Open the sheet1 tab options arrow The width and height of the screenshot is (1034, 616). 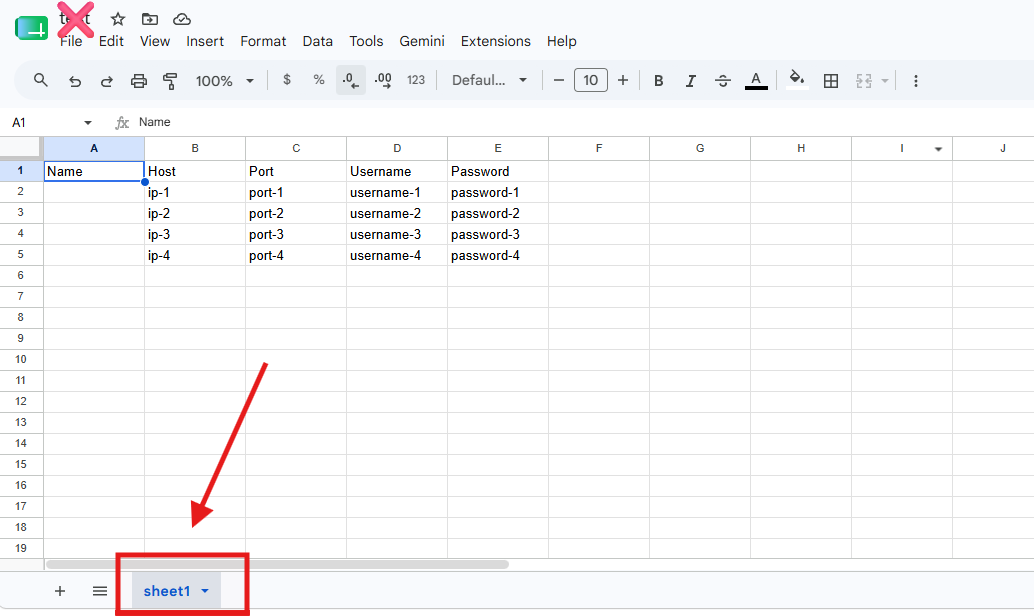click(x=204, y=591)
